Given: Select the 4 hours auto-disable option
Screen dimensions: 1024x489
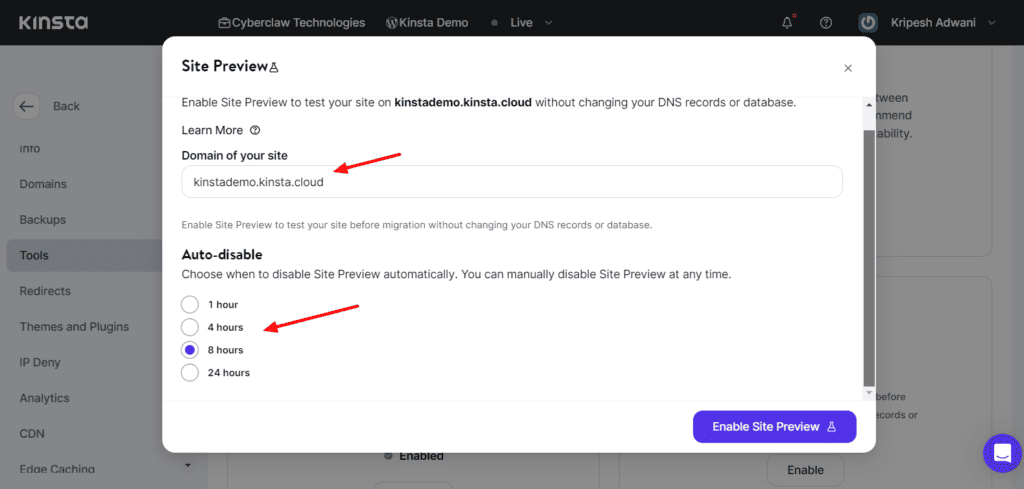Looking at the screenshot, I should tap(190, 327).
